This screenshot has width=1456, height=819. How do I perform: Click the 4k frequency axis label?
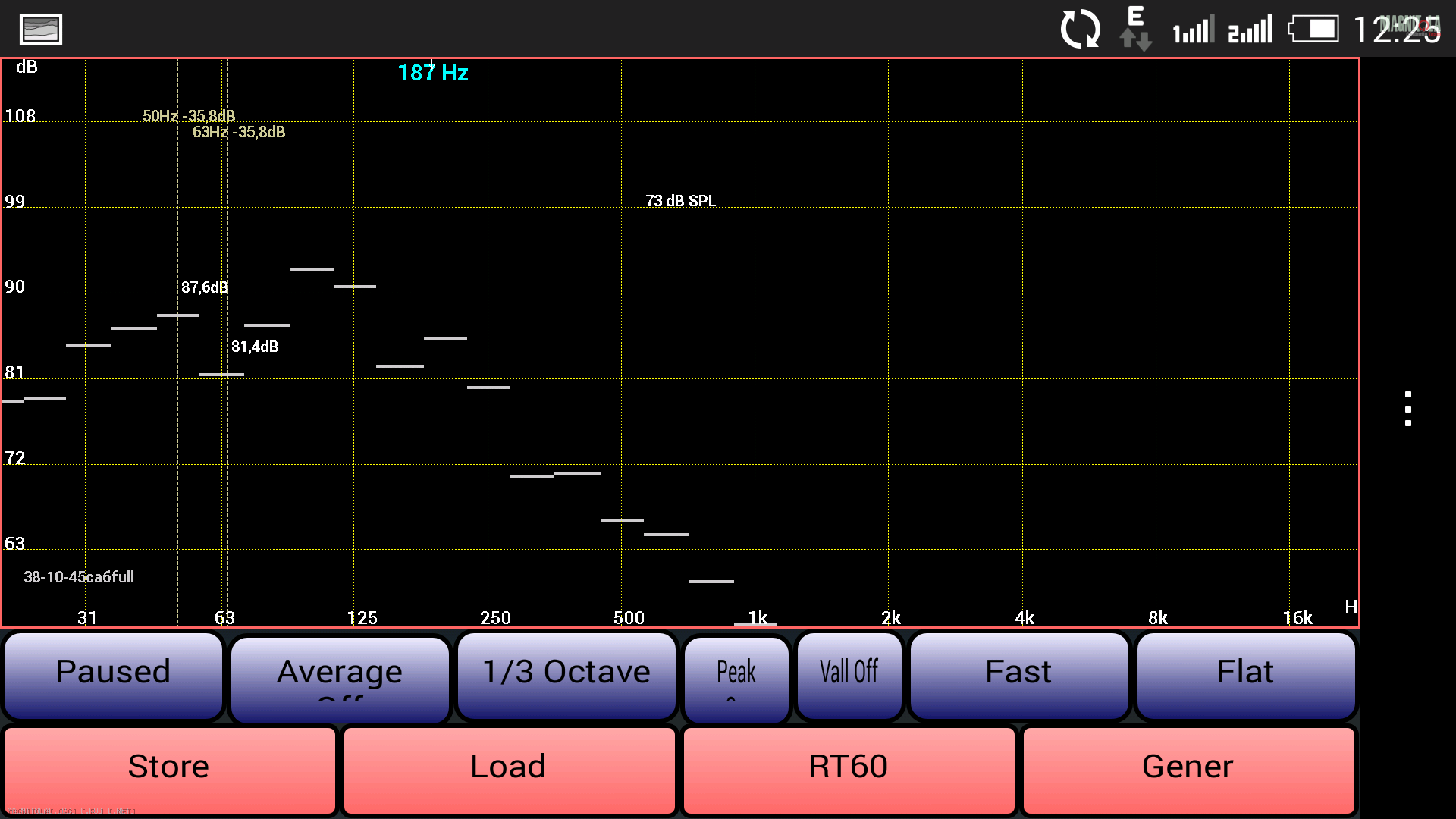1025,618
